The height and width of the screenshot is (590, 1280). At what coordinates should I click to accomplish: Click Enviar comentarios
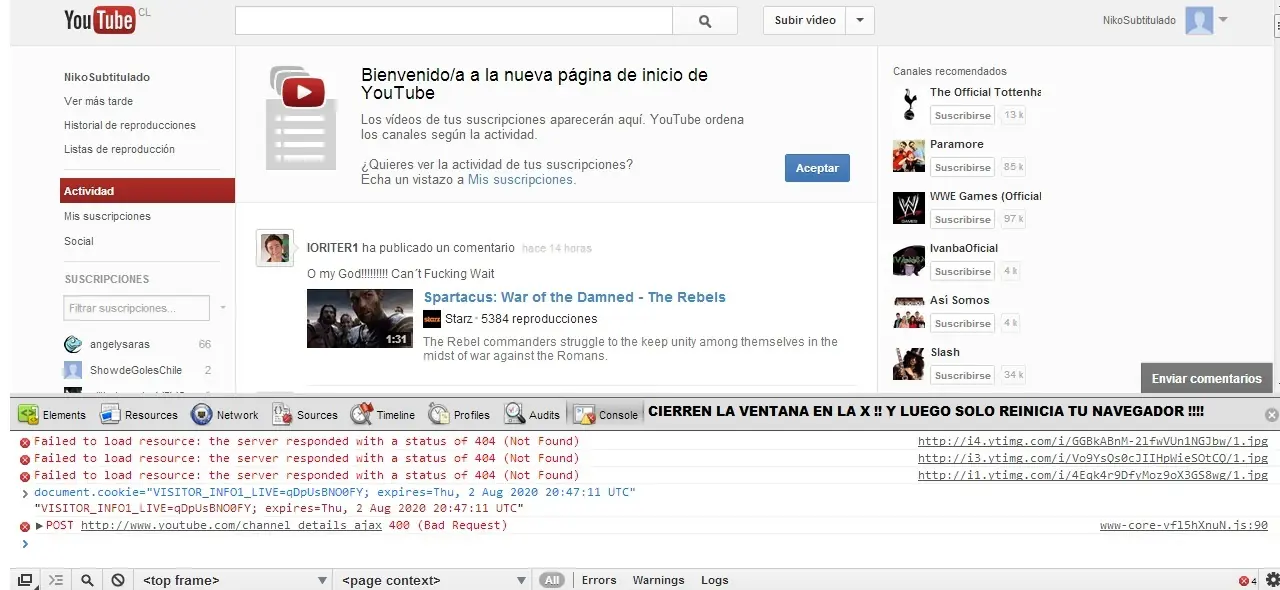1207,379
